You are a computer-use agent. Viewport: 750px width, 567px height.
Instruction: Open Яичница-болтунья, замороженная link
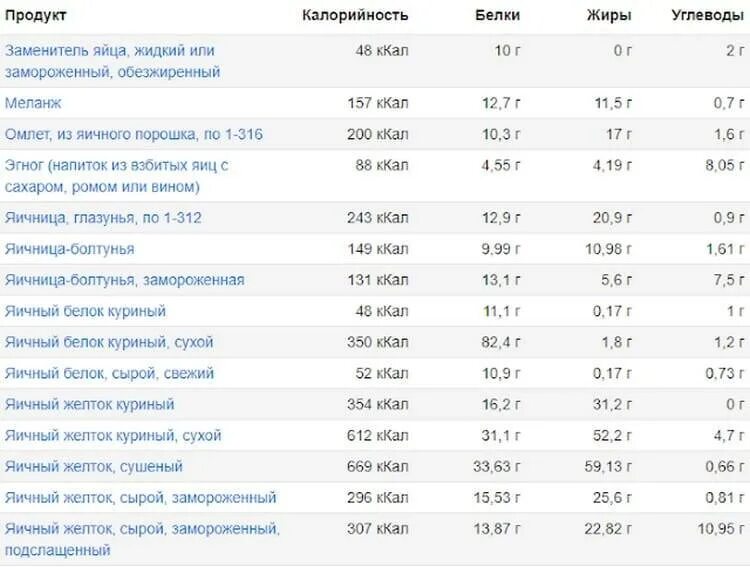pyautogui.click(x=125, y=280)
